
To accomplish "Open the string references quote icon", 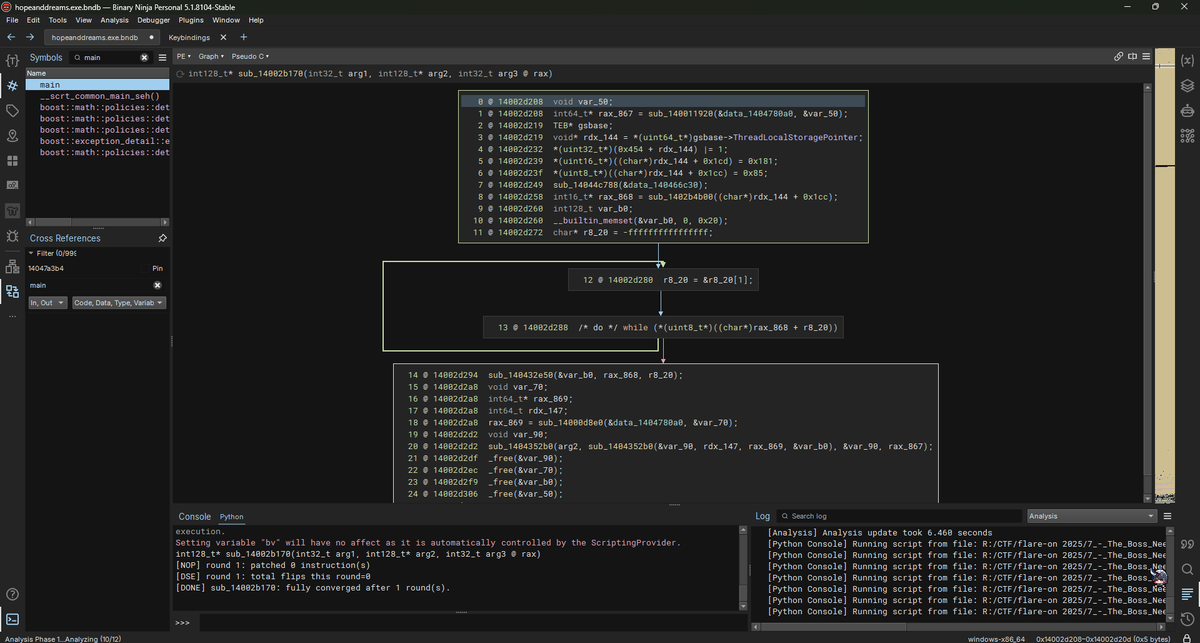I will click(1187, 544).
